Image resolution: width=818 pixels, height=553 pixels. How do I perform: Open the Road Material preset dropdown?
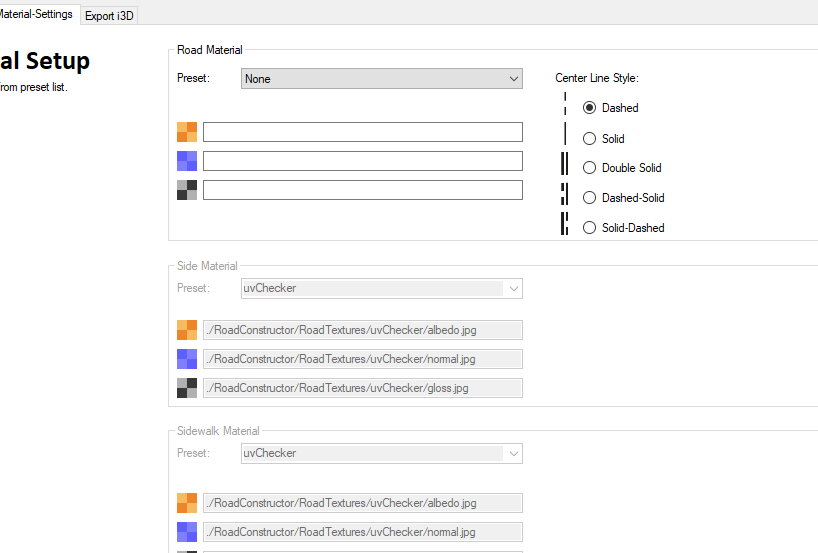tap(382, 79)
